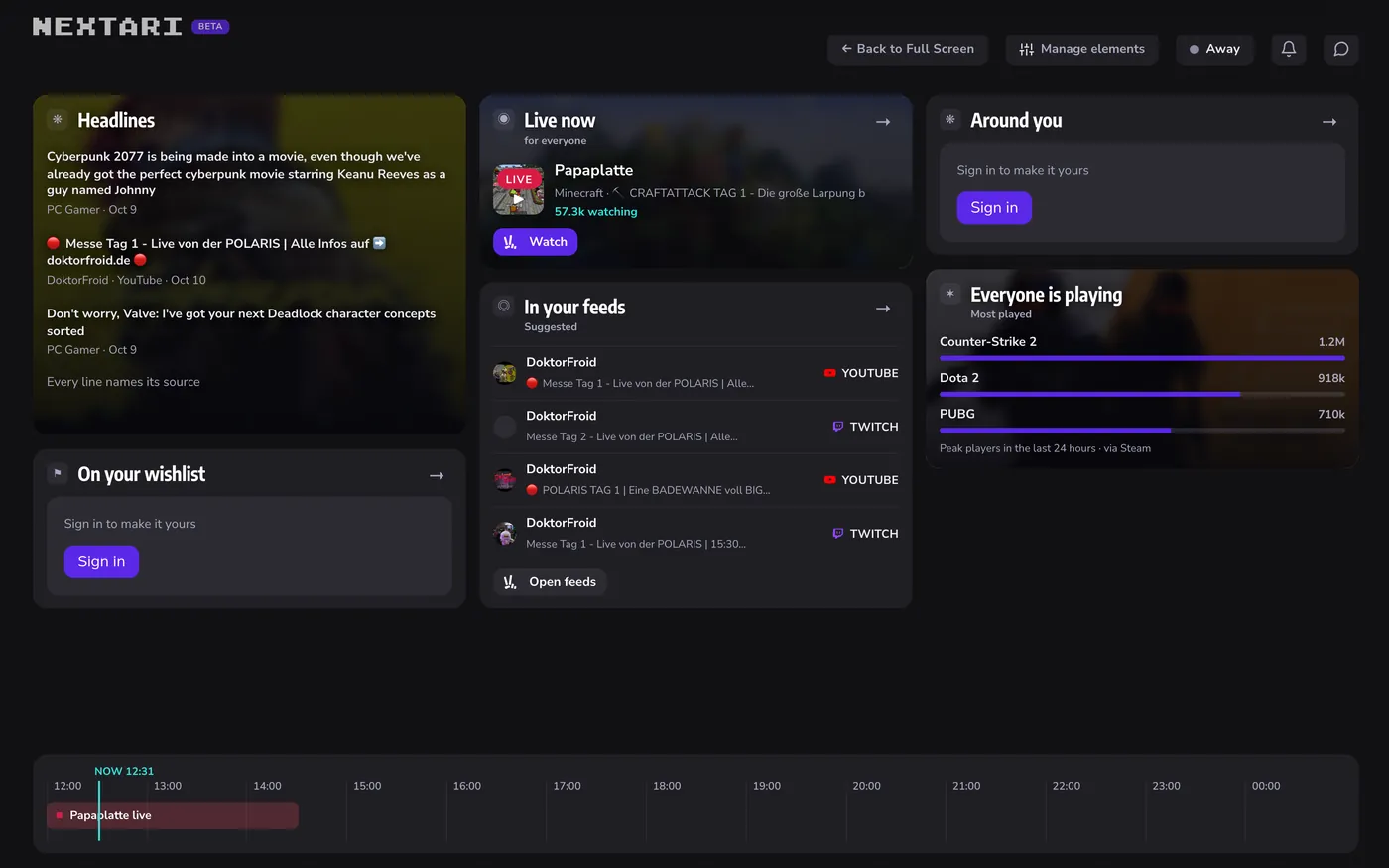Click the PUBG player bar
The image size is (1389, 868).
click(1142, 430)
